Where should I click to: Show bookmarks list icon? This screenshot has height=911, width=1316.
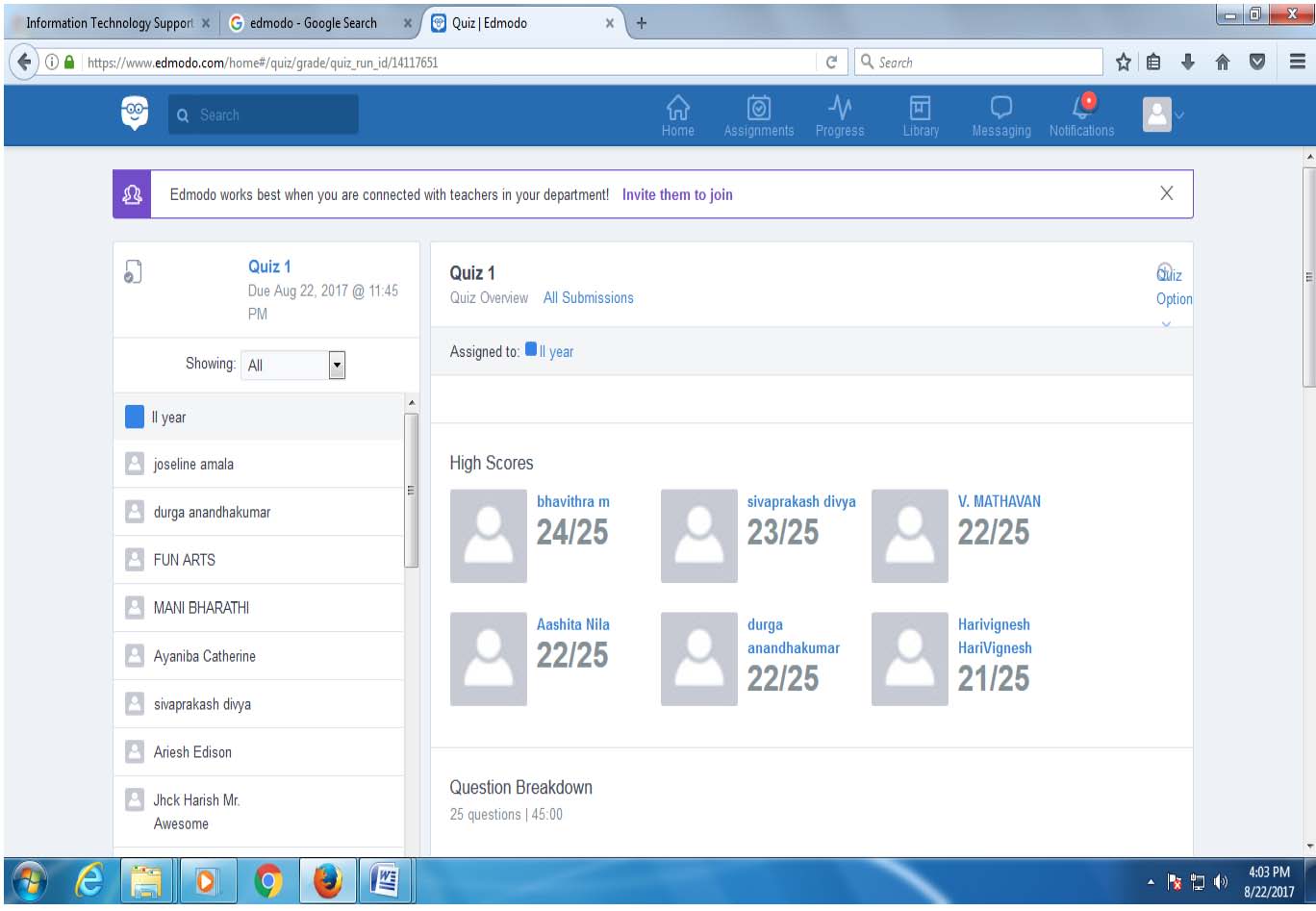(x=1153, y=63)
